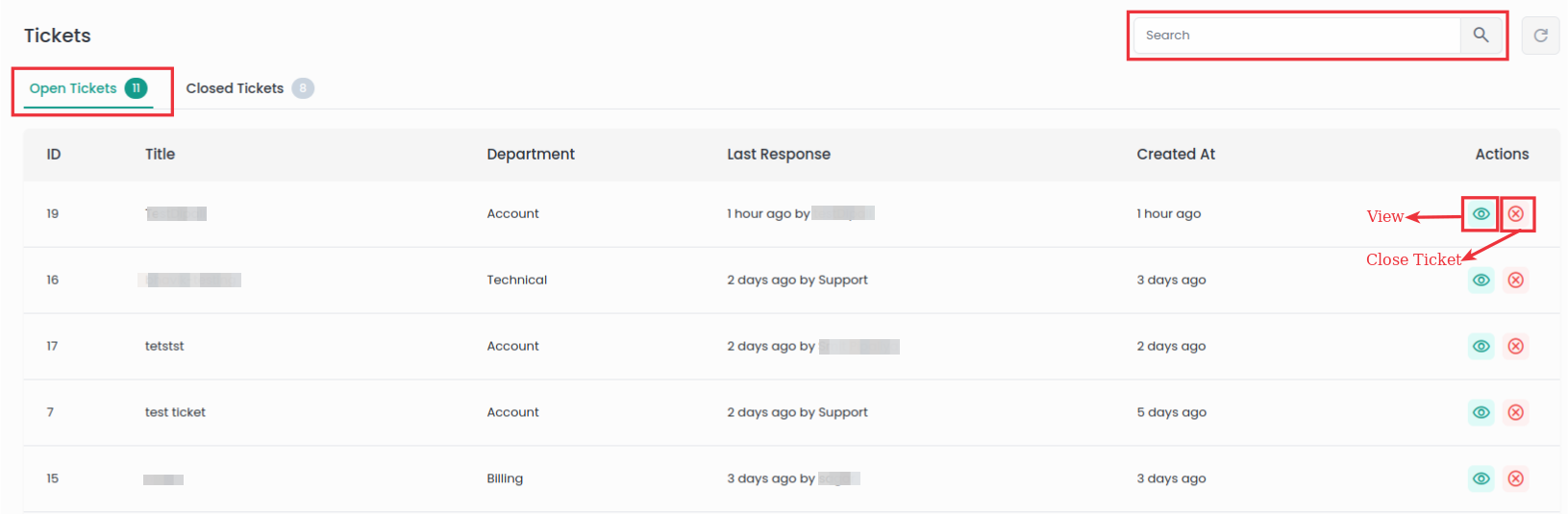The image size is (1568, 514).
Task: Close ticket 19 with red X icon
Action: coord(1515,214)
